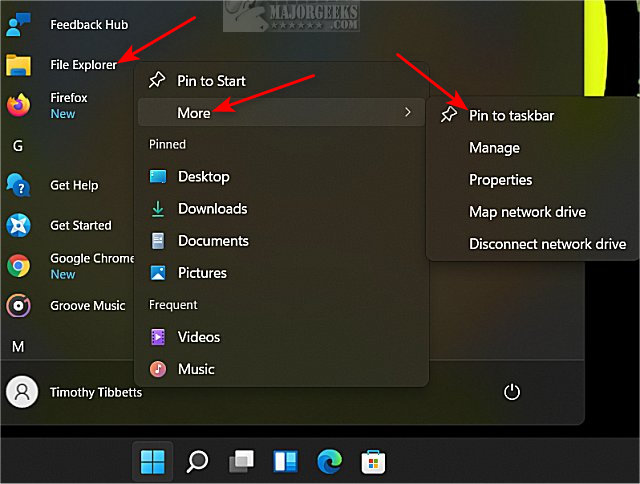This screenshot has width=640, height=484.
Task: Click the Downloads arrow icon
Action: (158, 209)
